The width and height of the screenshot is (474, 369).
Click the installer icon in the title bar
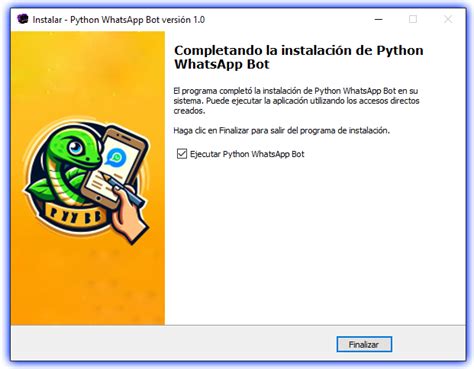23,19
